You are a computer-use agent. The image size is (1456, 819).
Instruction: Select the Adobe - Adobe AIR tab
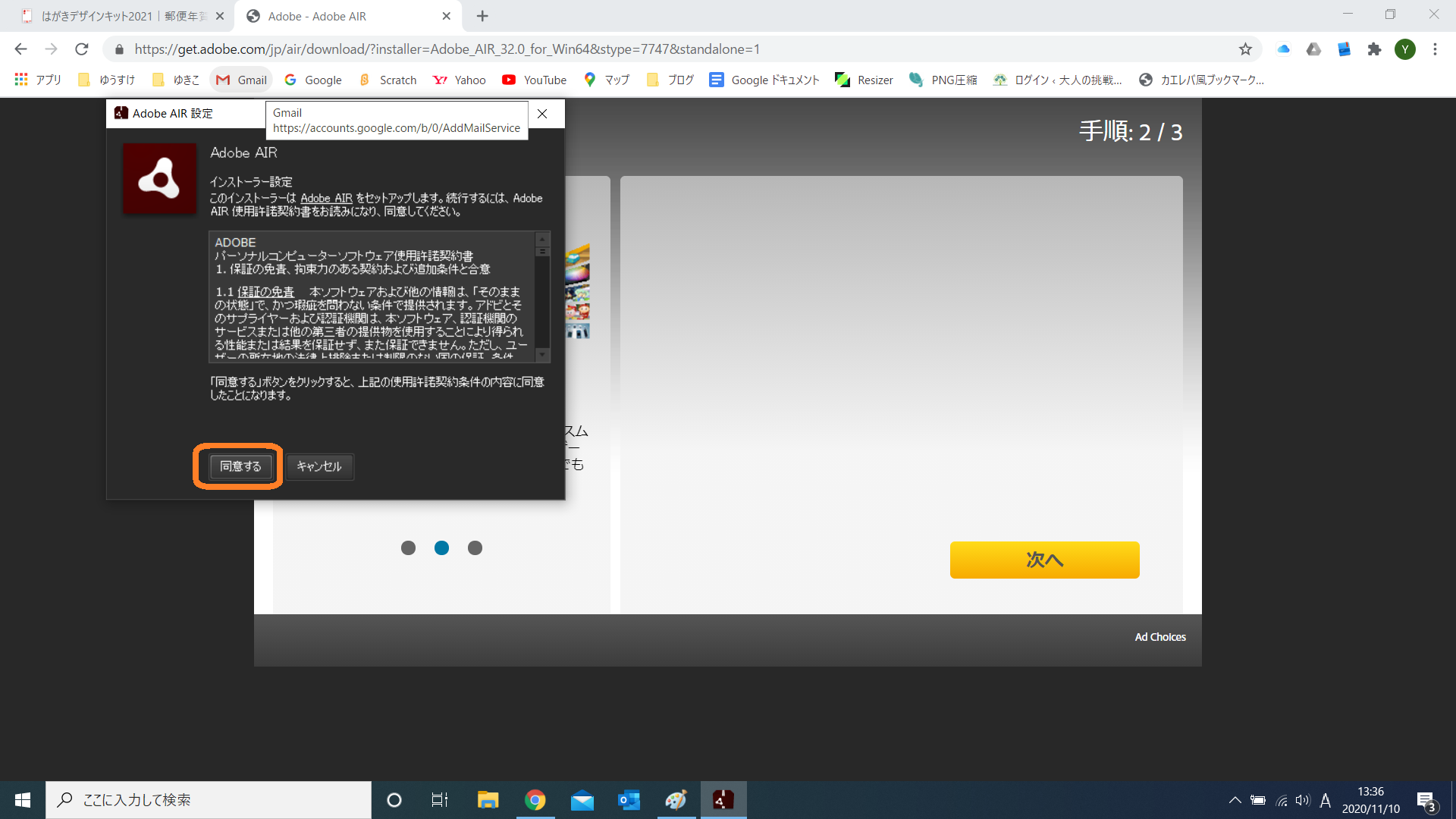point(349,16)
